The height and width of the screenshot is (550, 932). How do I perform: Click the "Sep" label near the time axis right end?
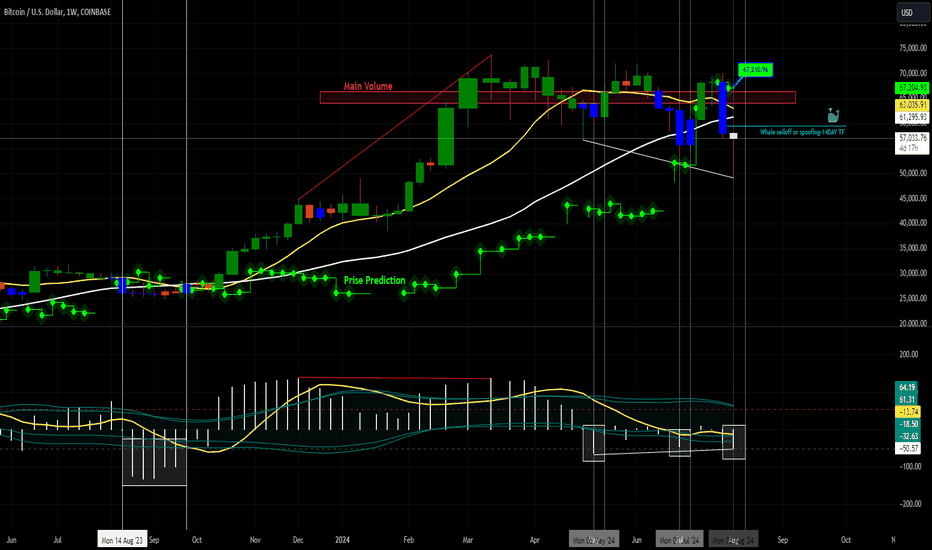coord(783,540)
